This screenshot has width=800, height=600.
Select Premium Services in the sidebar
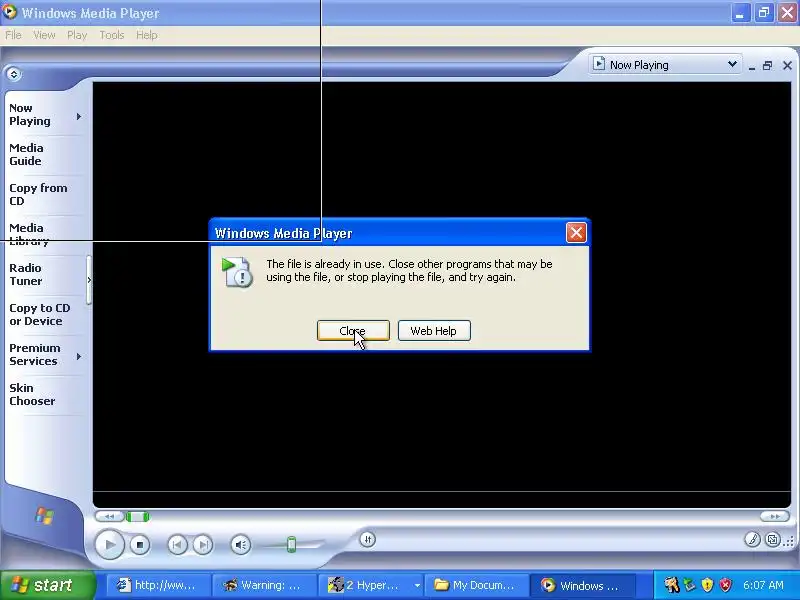pos(34,354)
